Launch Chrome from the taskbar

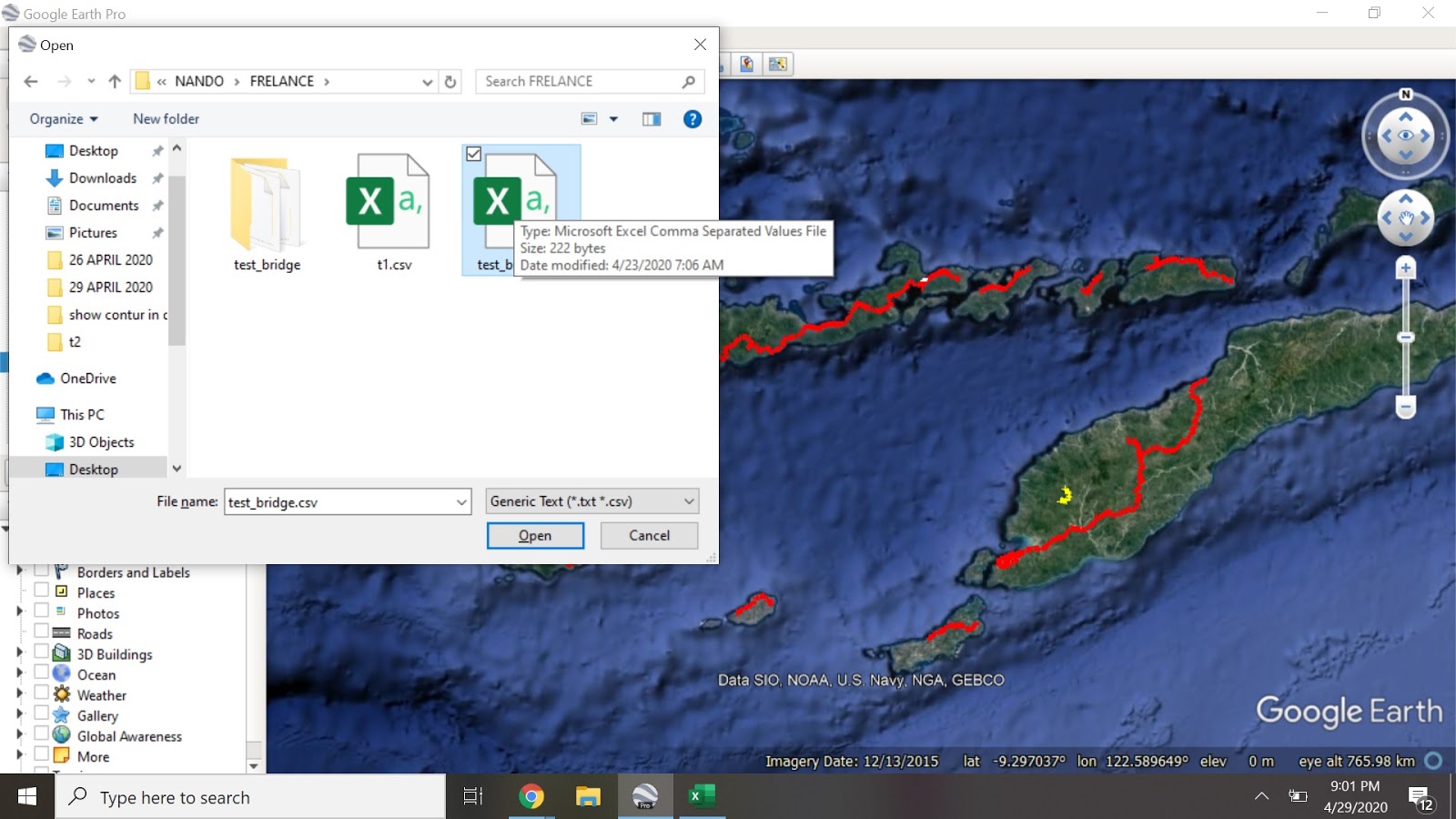[x=531, y=796]
